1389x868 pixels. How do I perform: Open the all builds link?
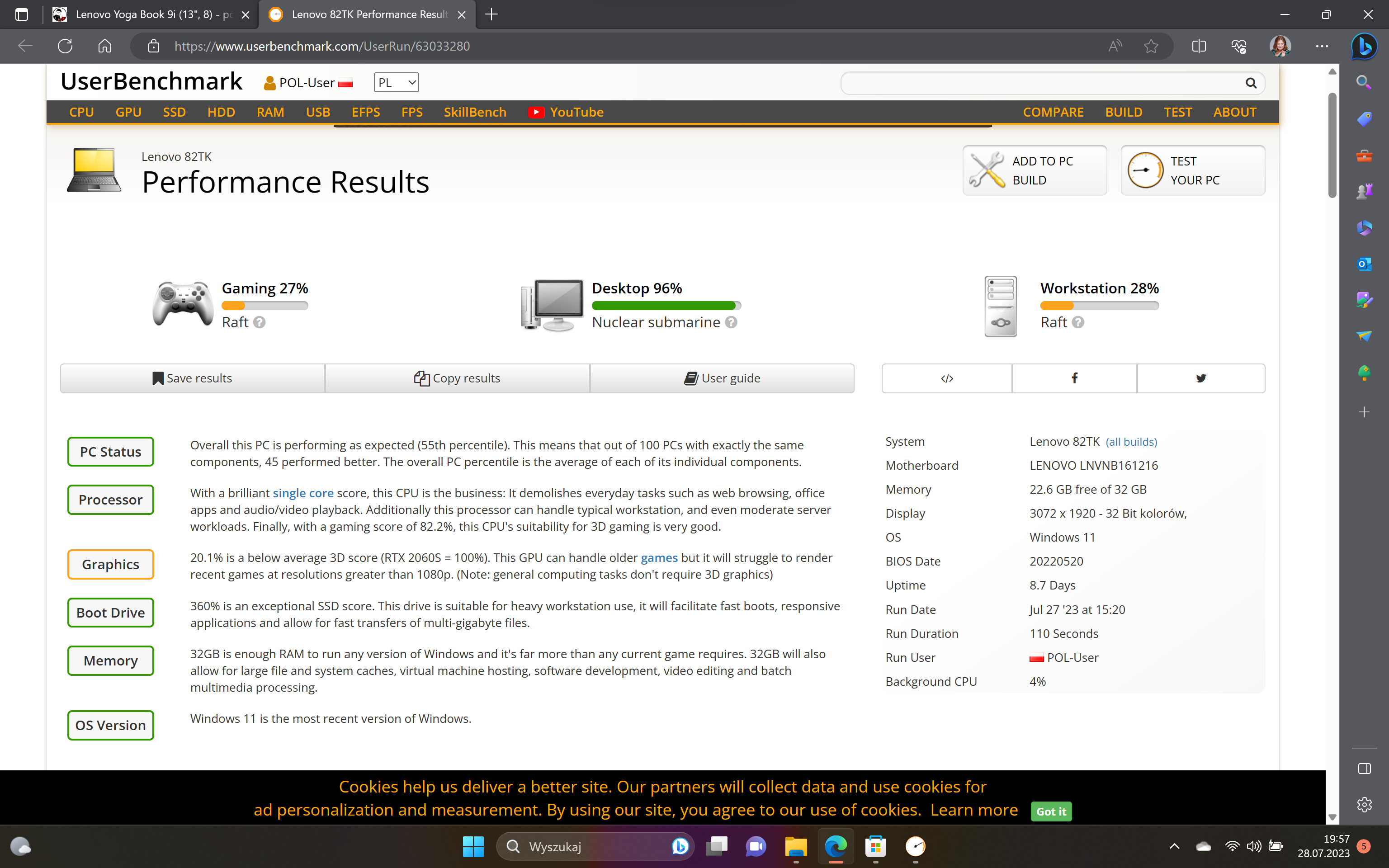(x=1131, y=442)
